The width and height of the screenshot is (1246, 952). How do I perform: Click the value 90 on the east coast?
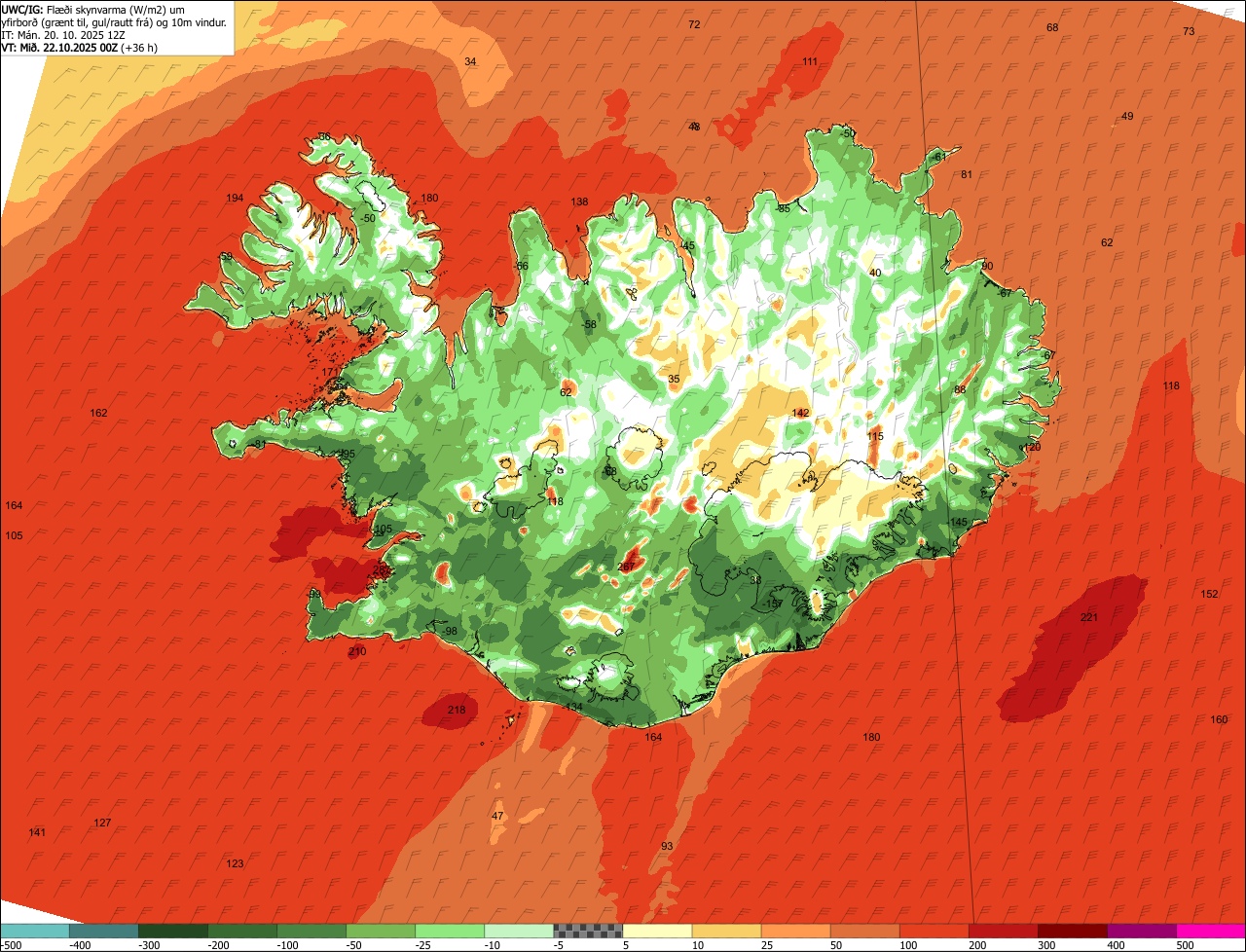tap(987, 266)
